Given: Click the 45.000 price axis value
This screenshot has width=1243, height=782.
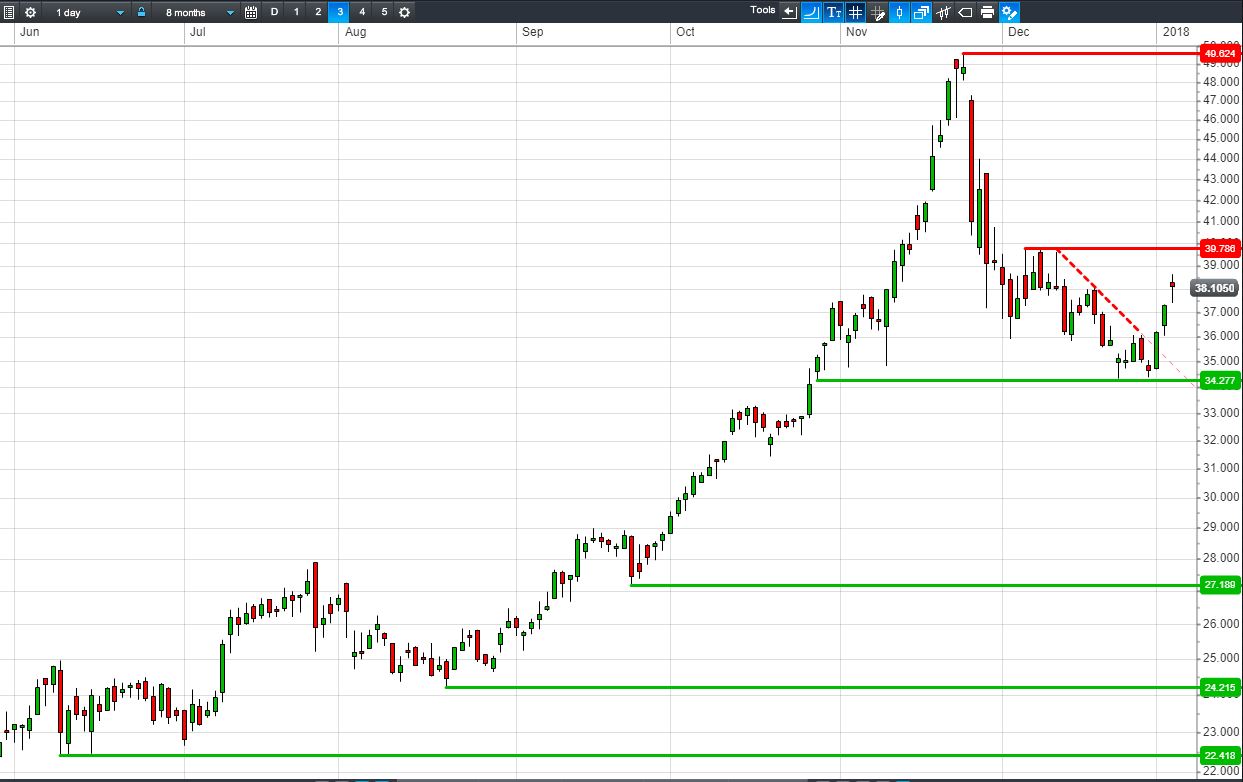Looking at the screenshot, I should (1221, 138).
